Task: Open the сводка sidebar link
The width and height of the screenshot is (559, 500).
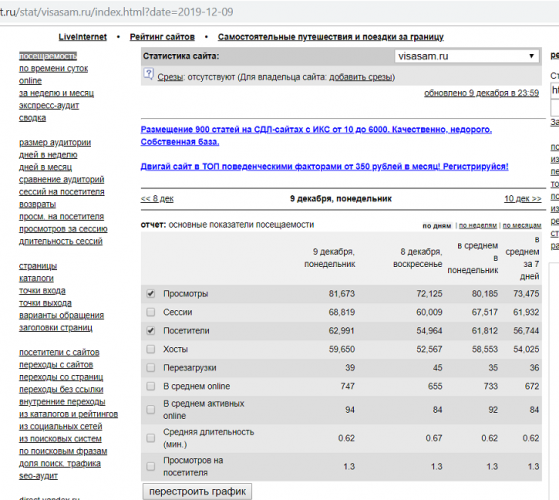Action: pyautogui.click(x=32, y=118)
